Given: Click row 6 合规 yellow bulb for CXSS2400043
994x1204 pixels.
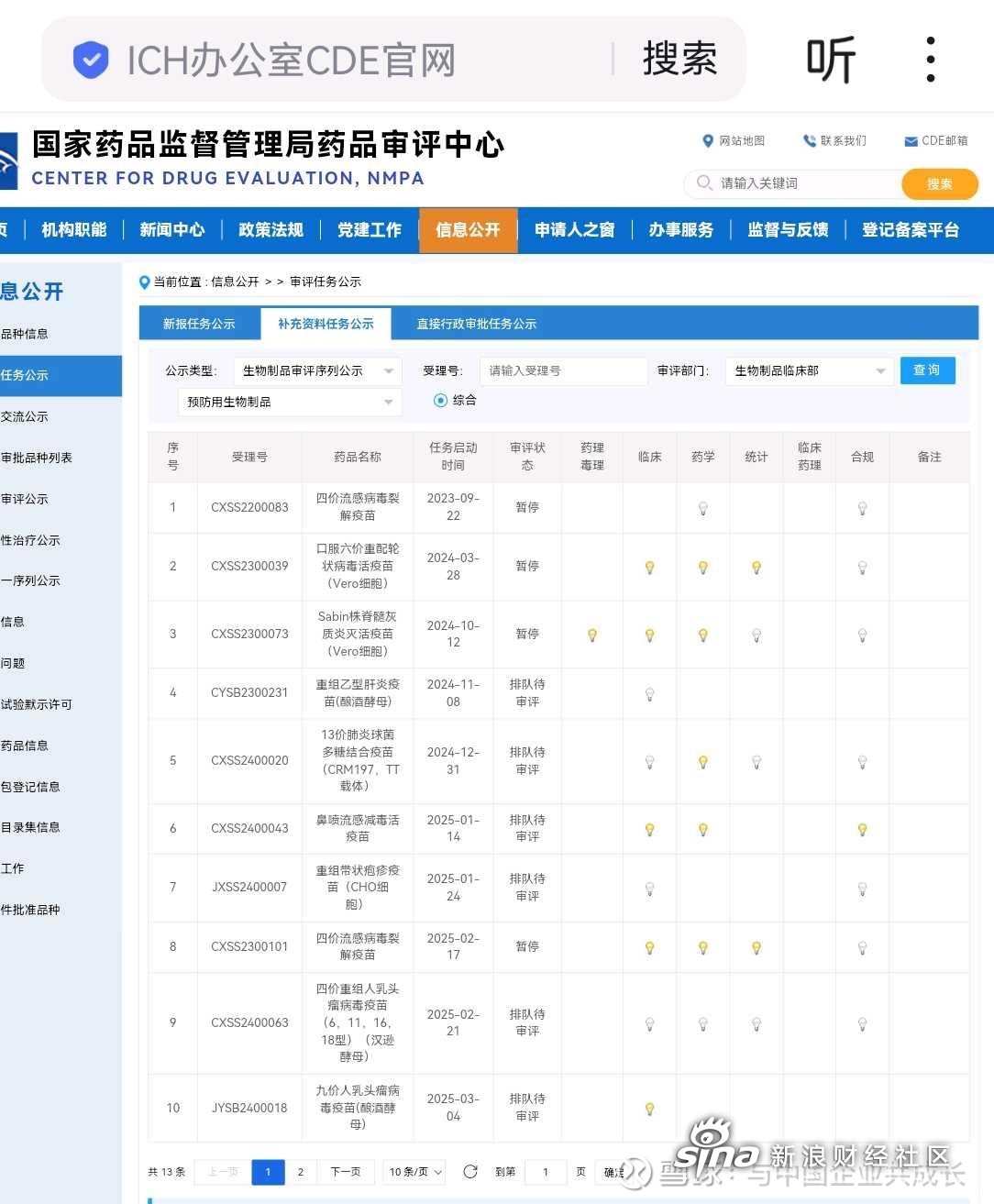Looking at the screenshot, I should (863, 830).
